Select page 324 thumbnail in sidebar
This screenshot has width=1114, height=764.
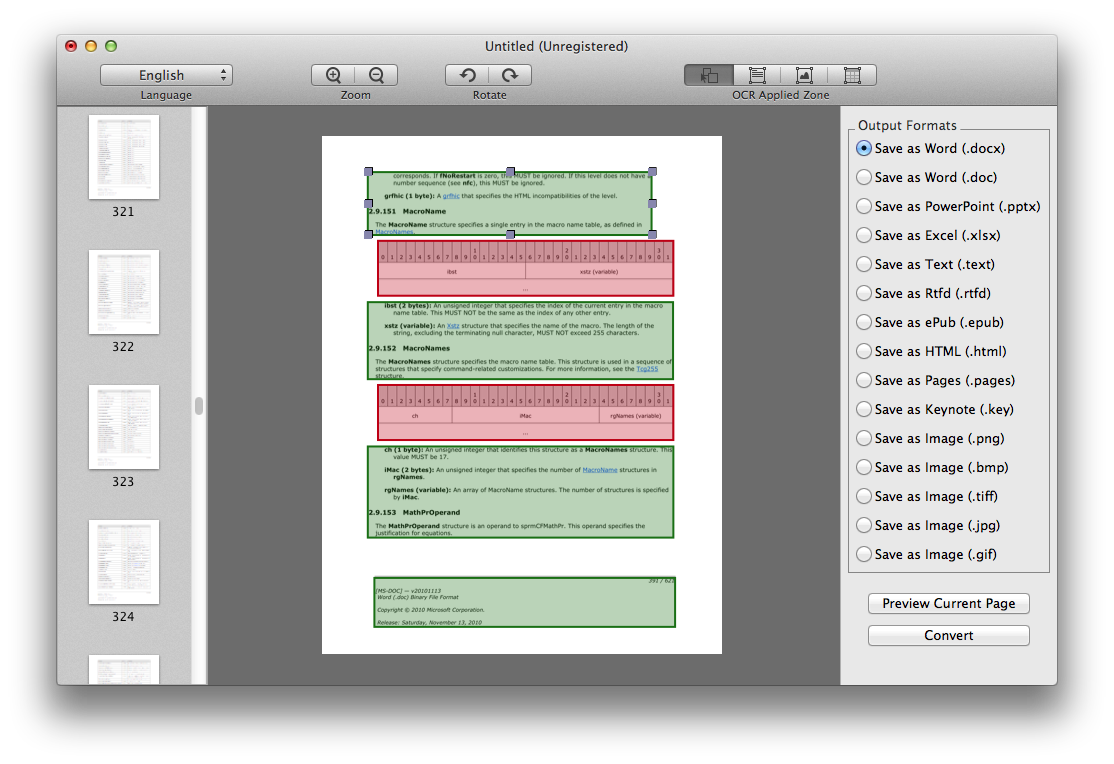[124, 562]
